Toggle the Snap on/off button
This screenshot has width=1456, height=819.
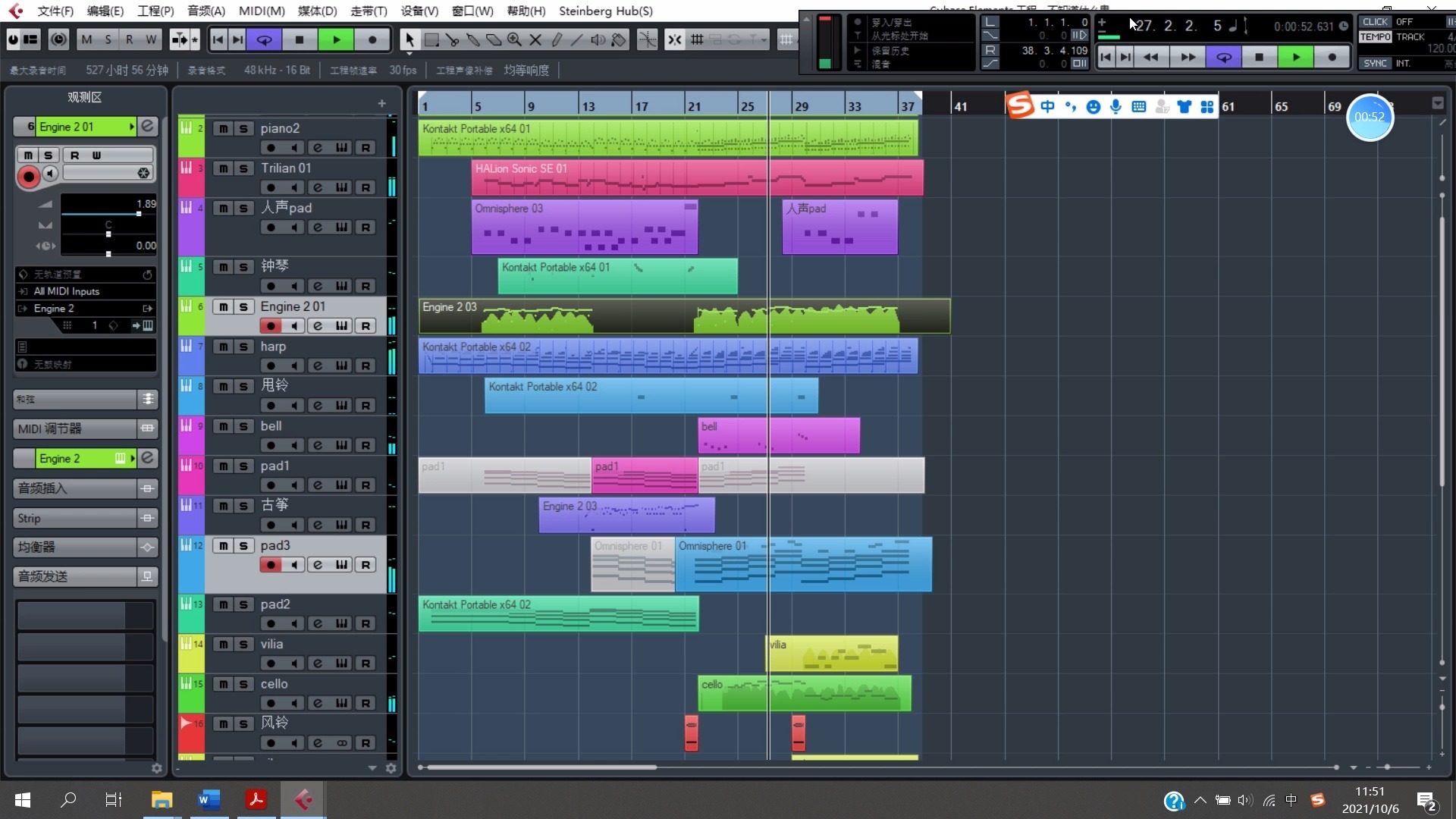point(675,40)
